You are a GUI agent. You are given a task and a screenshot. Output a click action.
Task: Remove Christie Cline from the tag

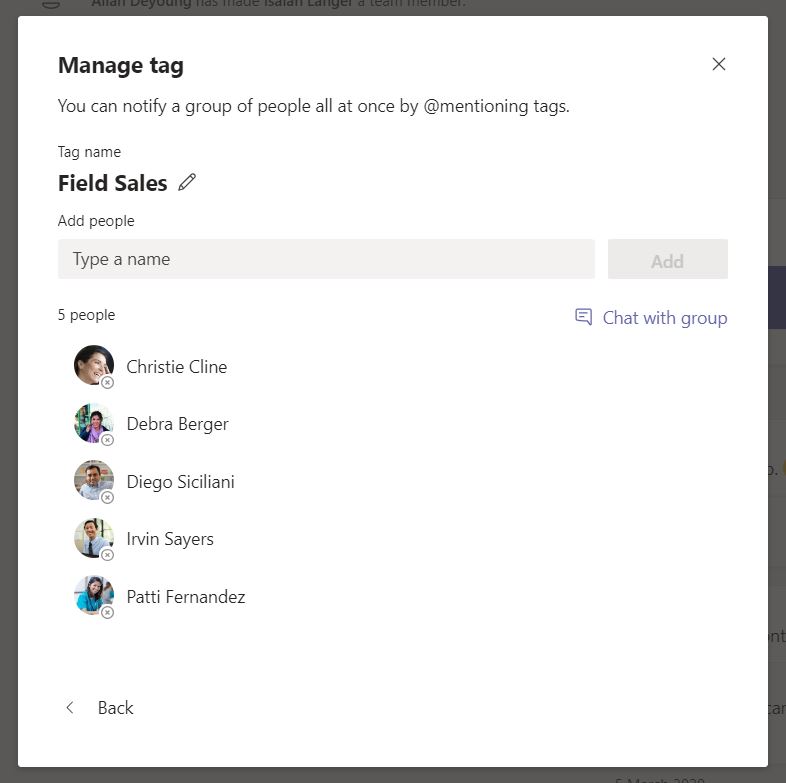(x=108, y=383)
